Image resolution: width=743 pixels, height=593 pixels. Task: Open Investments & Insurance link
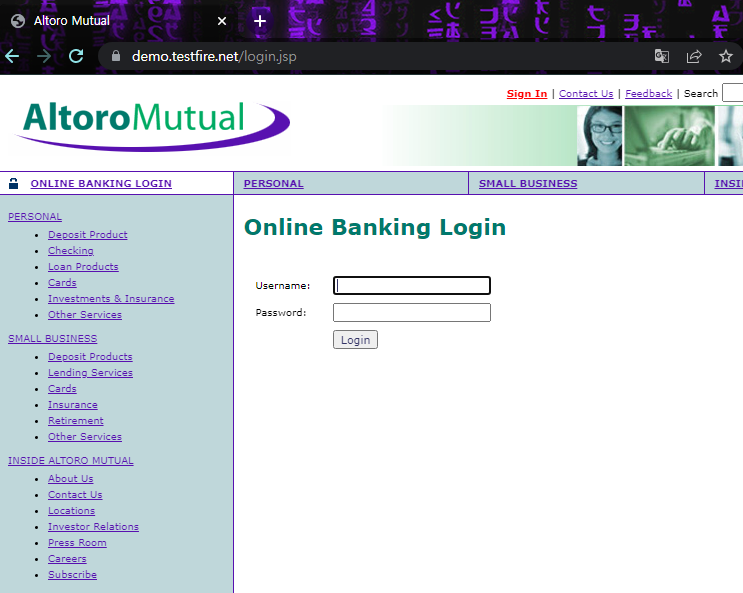[x=111, y=299]
